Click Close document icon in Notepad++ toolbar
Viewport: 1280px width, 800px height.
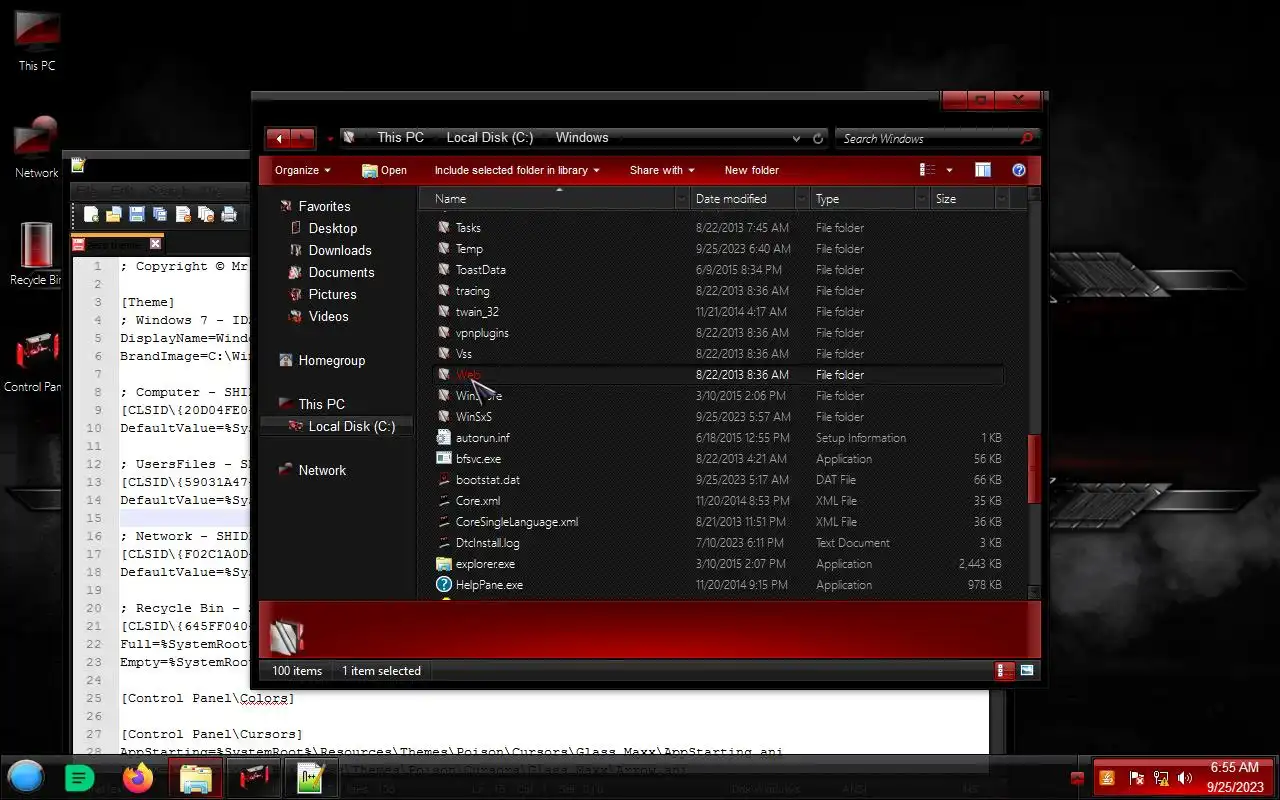183,214
